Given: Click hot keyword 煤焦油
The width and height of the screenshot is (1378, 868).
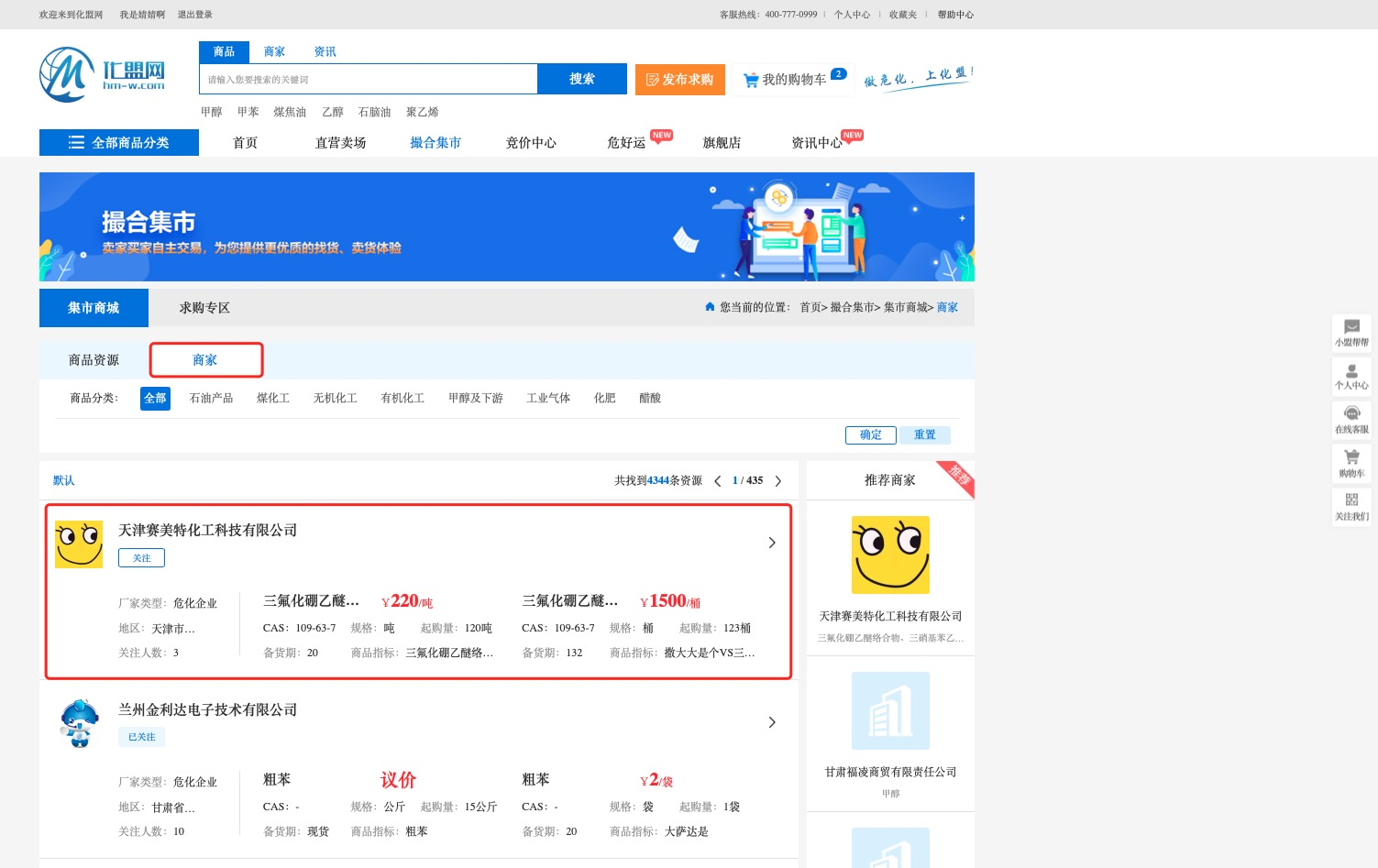Looking at the screenshot, I should coord(290,112).
